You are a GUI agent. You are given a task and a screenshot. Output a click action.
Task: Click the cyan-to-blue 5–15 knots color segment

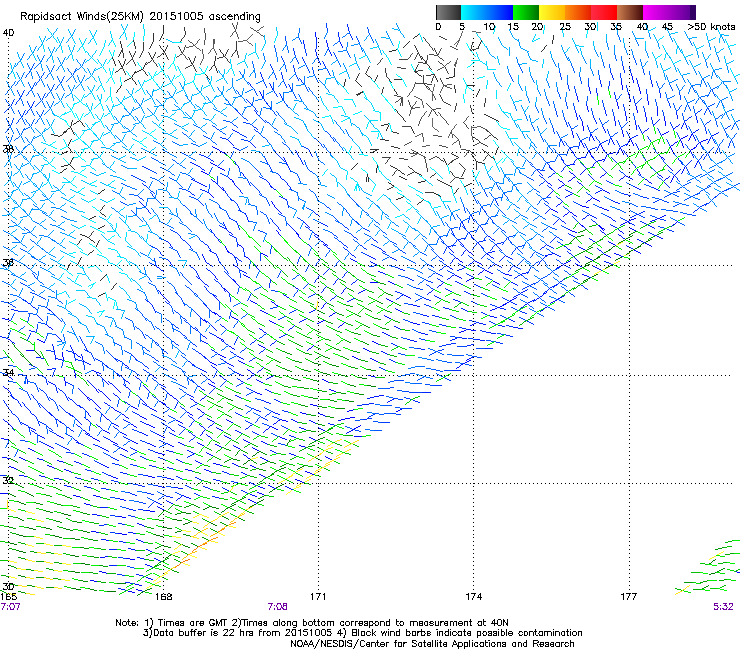pyautogui.click(x=487, y=12)
